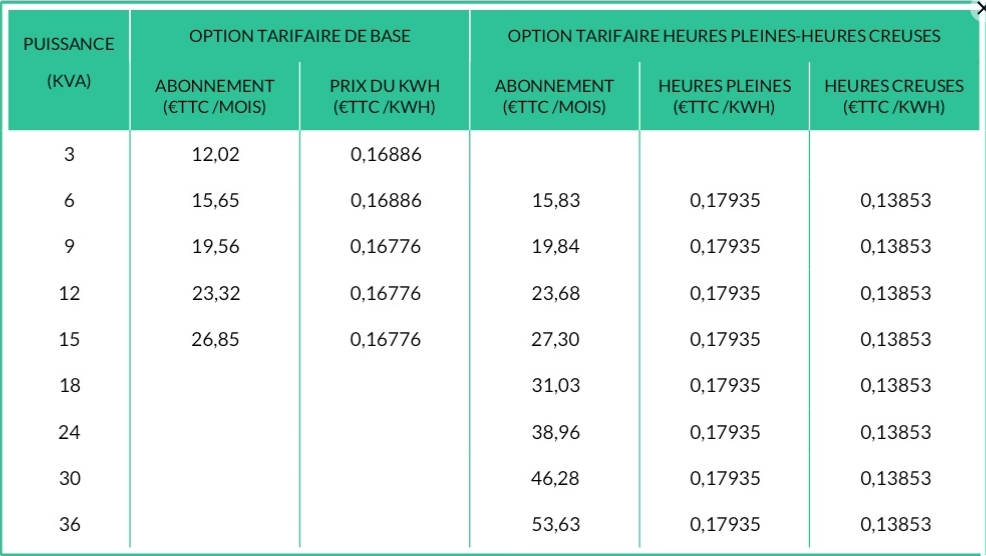Click the 0,16886 price in the 3 kVA row
Viewport: 986px width, 556px height.
coord(385,155)
